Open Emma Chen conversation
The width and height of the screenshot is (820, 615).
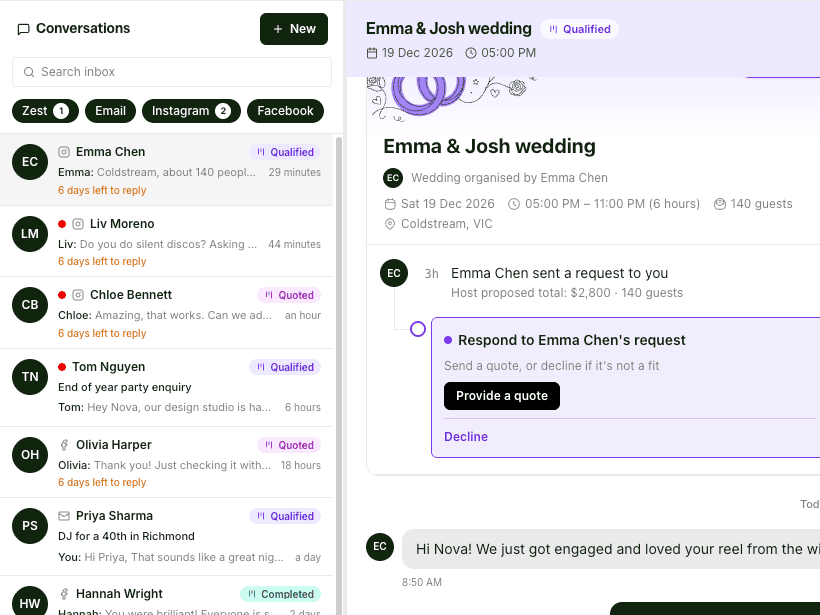point(166,170)
